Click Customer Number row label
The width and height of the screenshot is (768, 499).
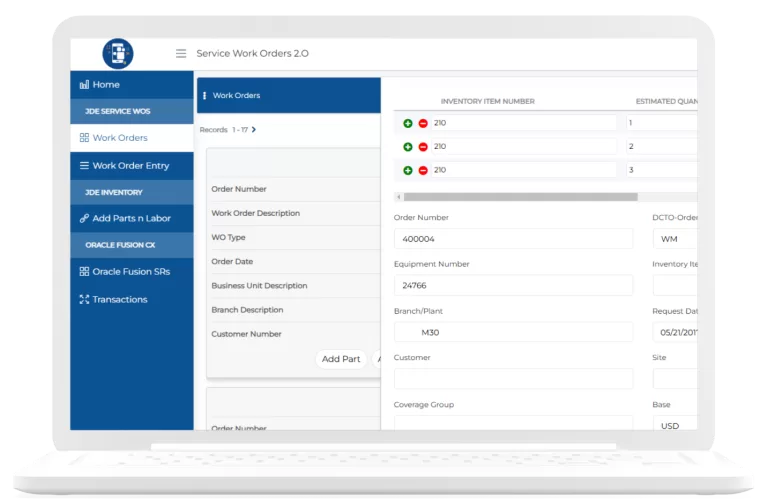[x=246, y=334]
